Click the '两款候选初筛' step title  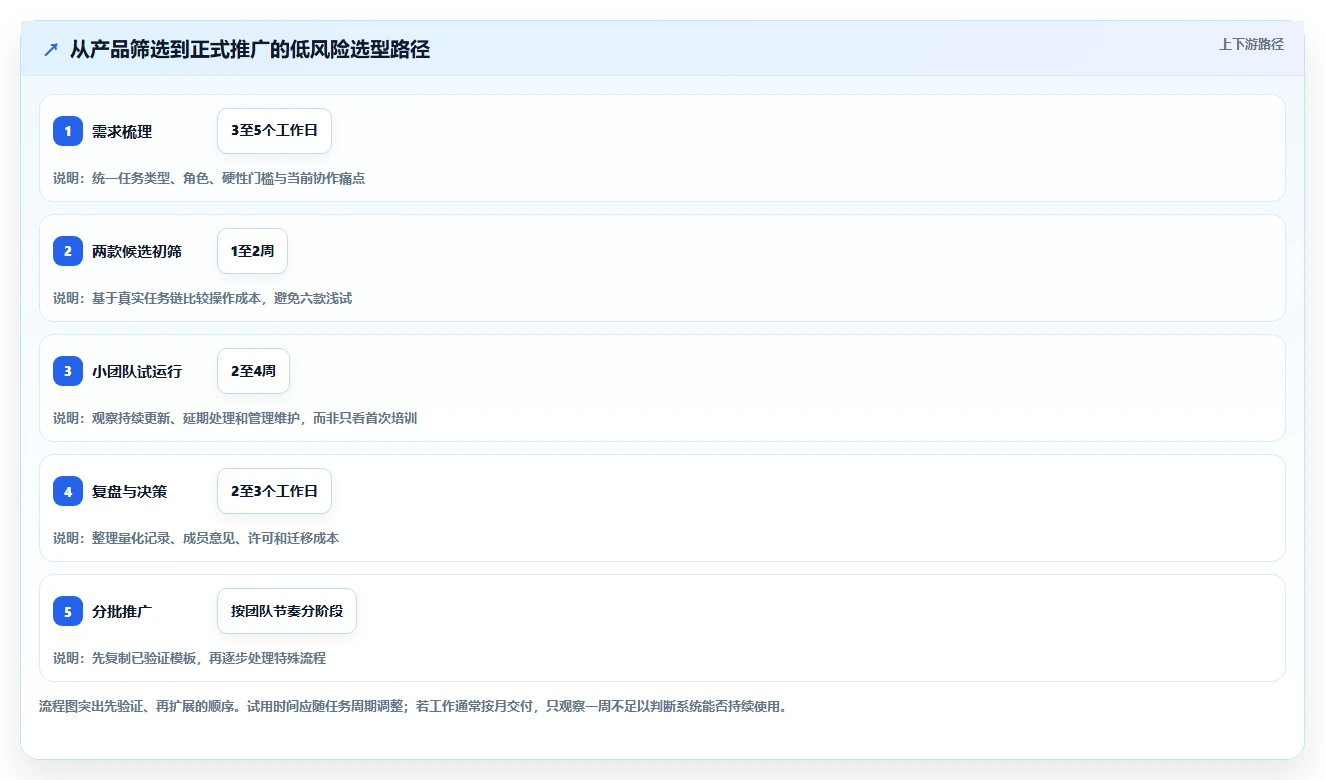tap(137, 252)
